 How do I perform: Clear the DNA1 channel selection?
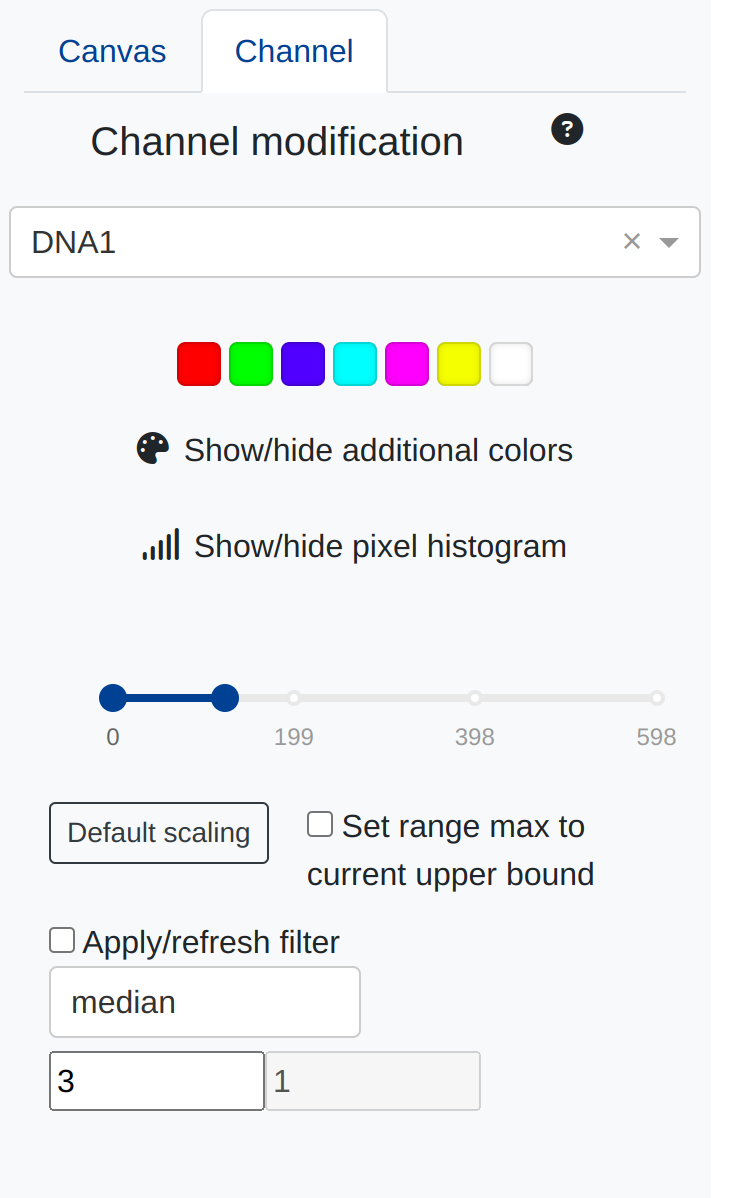point(632,241)
